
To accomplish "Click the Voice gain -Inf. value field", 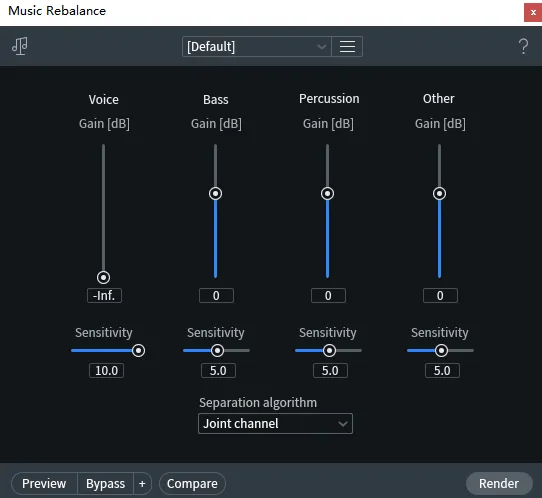I will (104, 295).
